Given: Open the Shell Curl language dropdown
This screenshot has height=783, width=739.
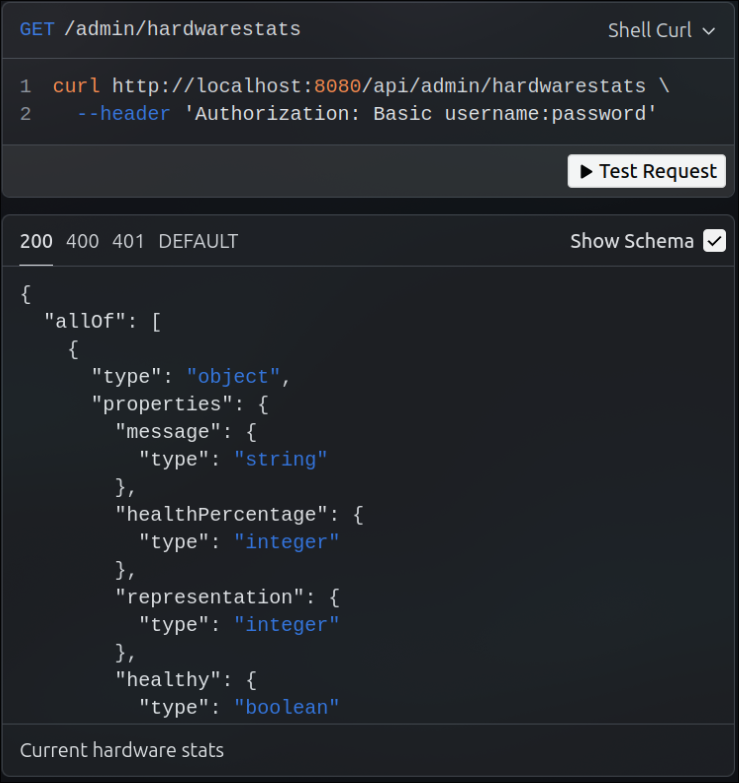Looking at the screenshot, I should click(661, 30).
